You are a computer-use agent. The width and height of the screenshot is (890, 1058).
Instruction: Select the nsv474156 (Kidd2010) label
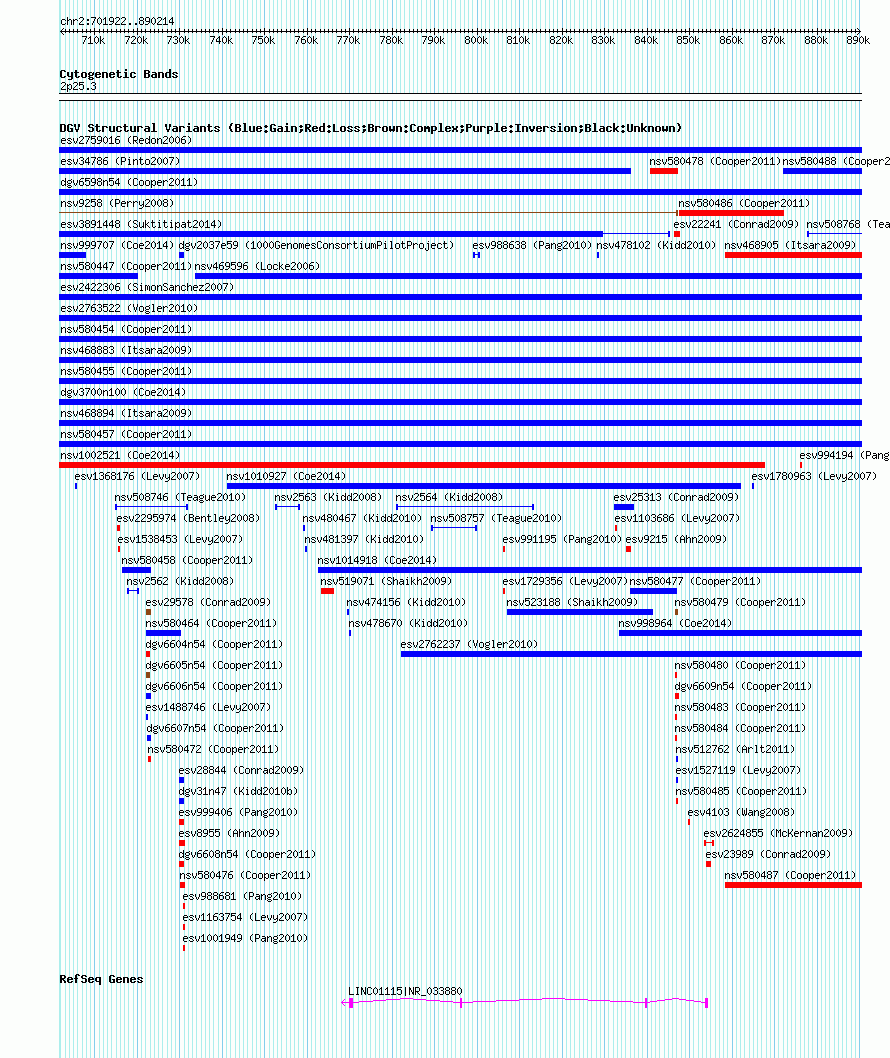[x=406, y=601]
